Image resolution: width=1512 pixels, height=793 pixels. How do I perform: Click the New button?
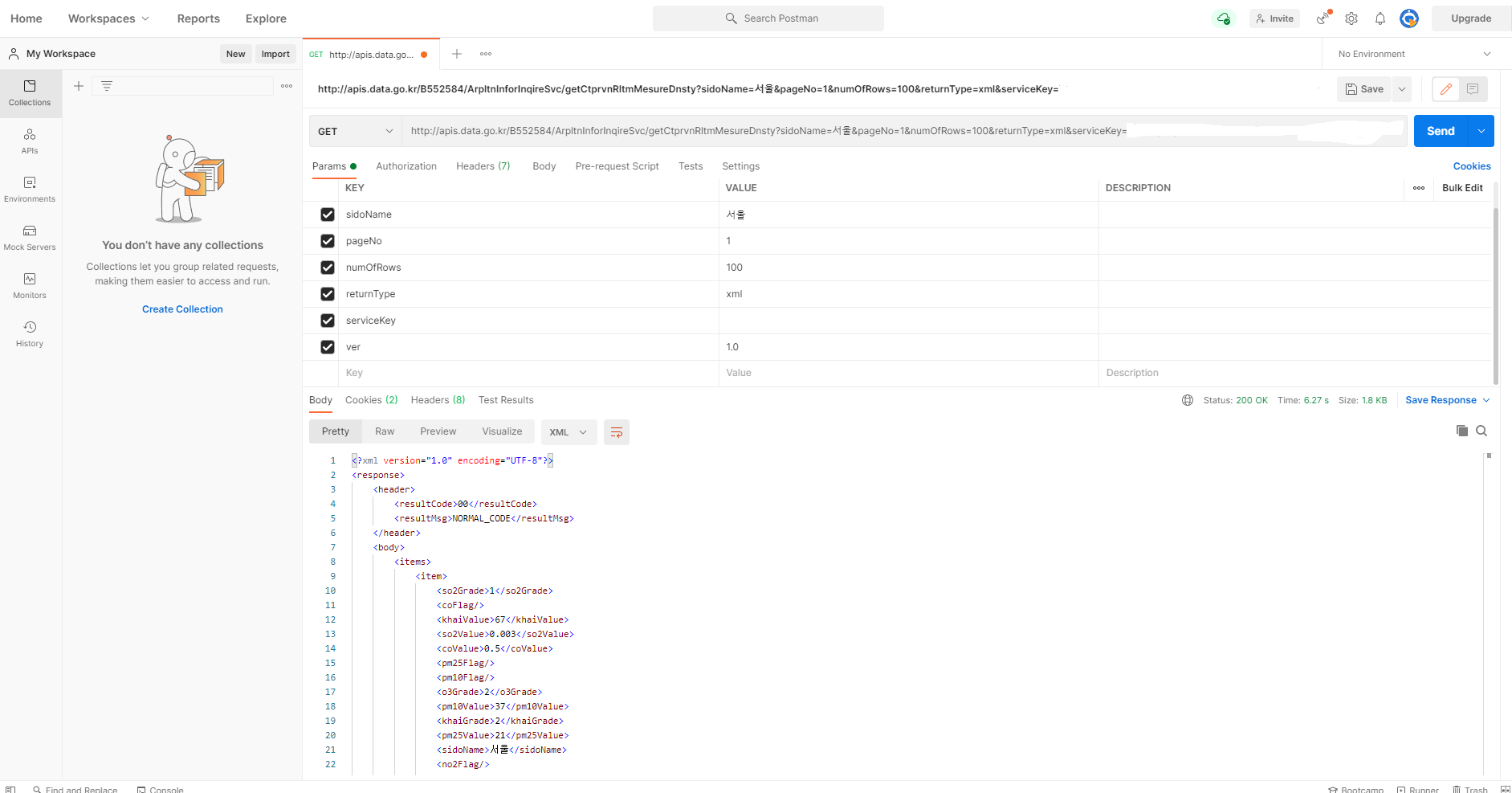pyautogui.click(x=235, y=54)
